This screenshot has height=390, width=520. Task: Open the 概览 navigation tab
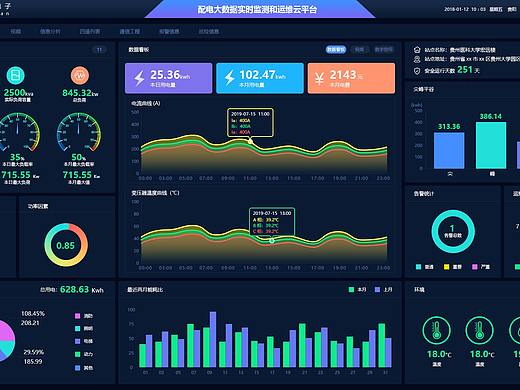pos(16,32)
